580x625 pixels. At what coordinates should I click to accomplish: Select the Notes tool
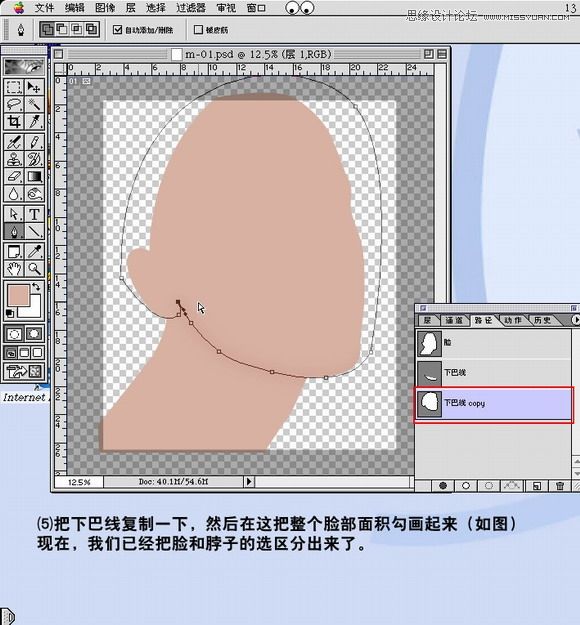[x=14, y=252]
